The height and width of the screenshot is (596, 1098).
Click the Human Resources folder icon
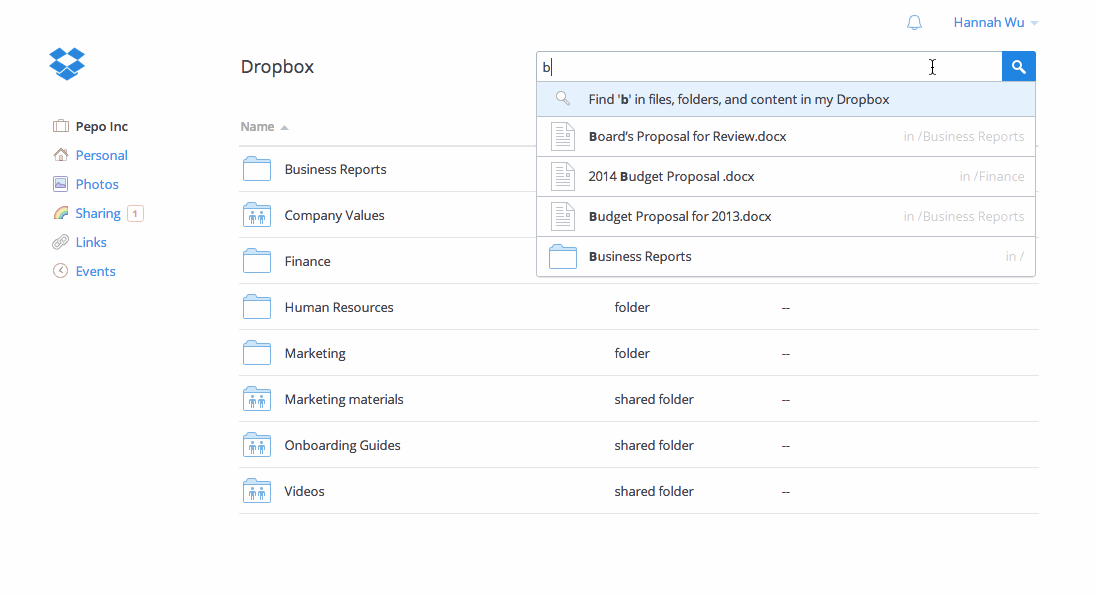coord(257,307)
